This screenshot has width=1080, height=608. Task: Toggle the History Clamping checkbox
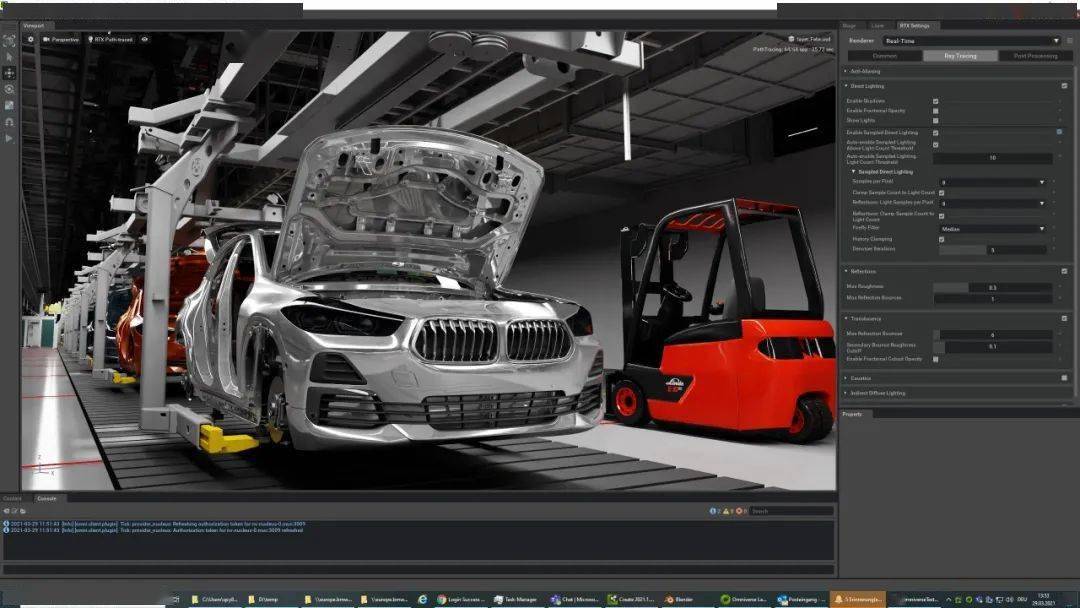click(x=942, y=240)
